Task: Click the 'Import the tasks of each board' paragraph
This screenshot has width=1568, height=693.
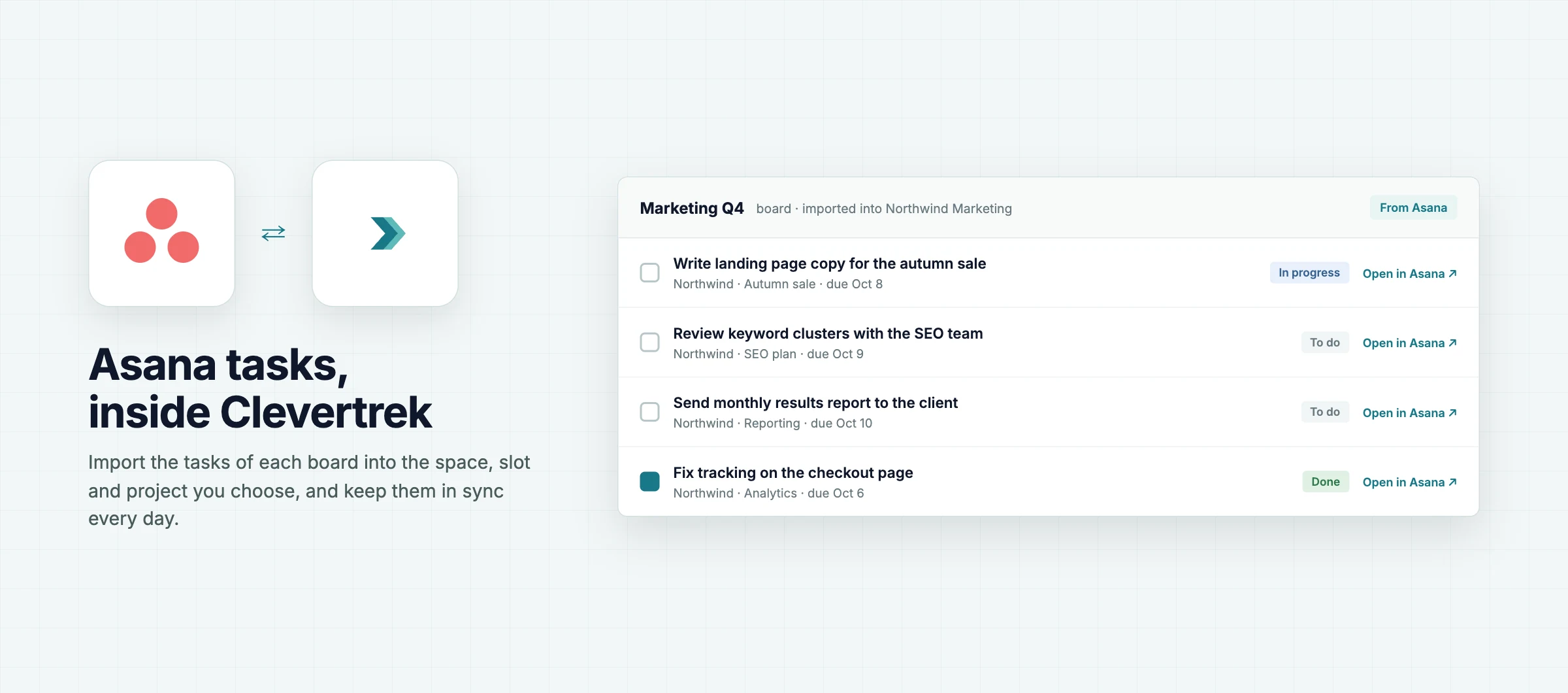Action: click(x=309, y=490)
